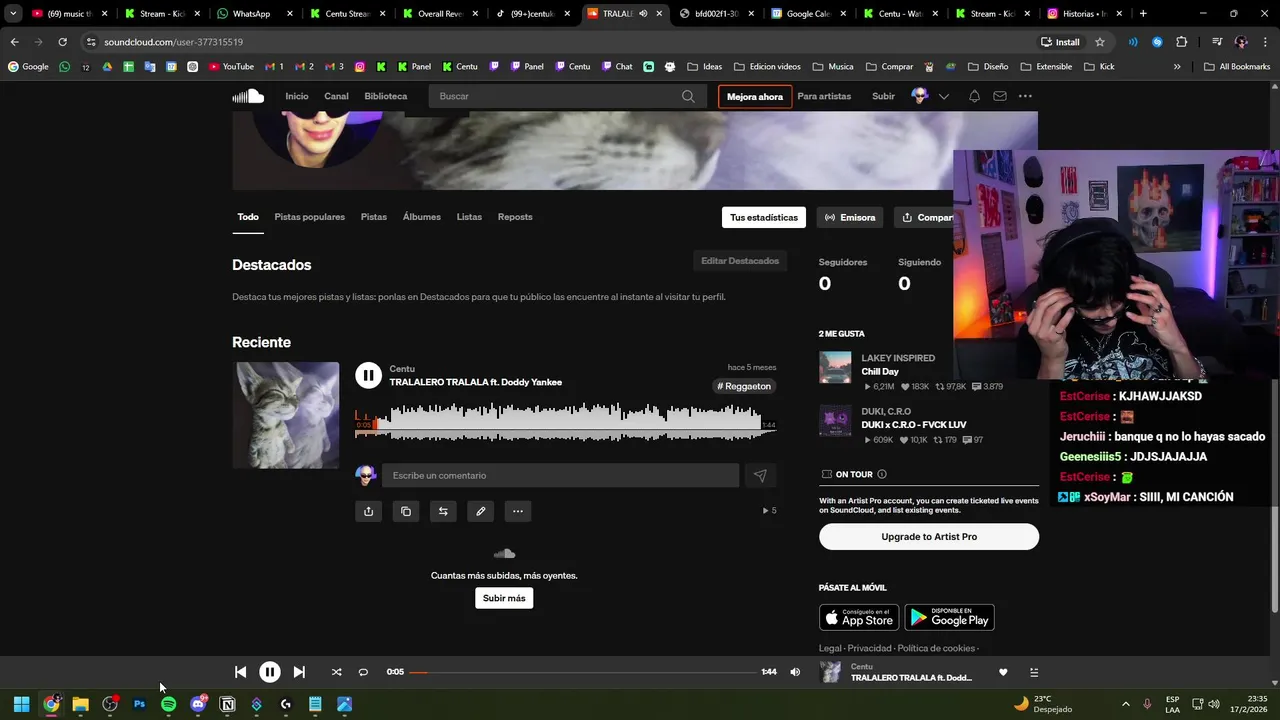Click the repost icon under the track

click(443, 511)
